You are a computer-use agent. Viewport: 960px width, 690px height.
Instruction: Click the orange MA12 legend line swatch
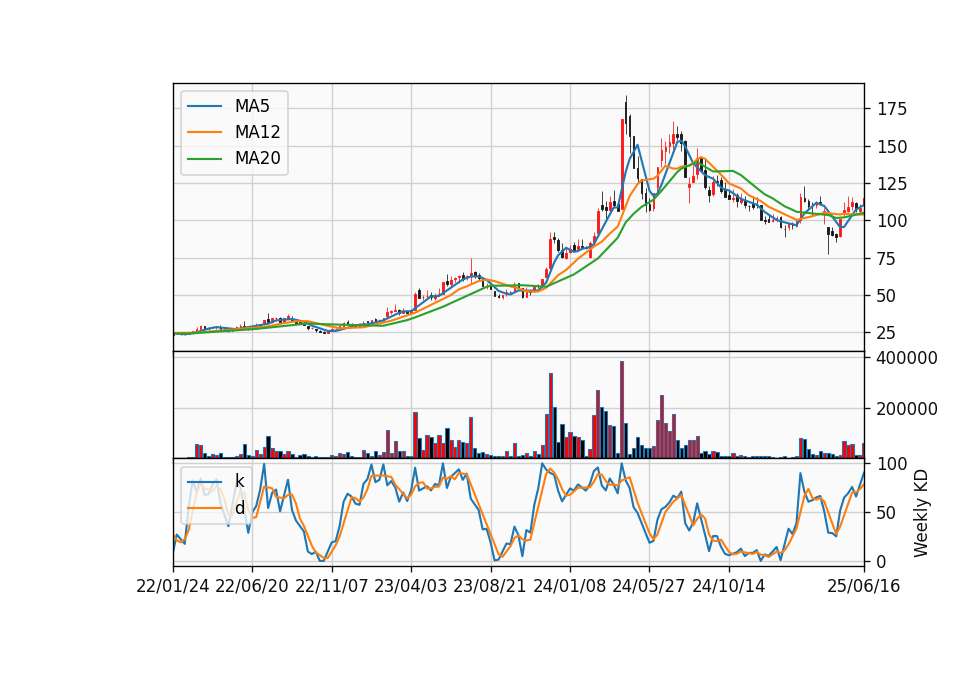pyautogui.click(x=204, y=132)
